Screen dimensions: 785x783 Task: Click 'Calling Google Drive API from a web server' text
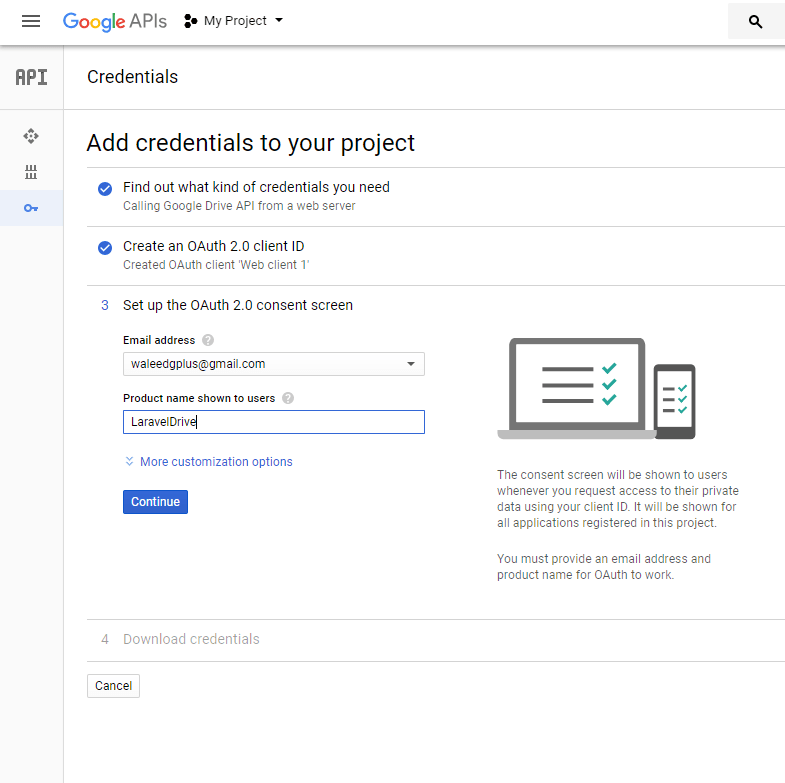coord(239,206)
